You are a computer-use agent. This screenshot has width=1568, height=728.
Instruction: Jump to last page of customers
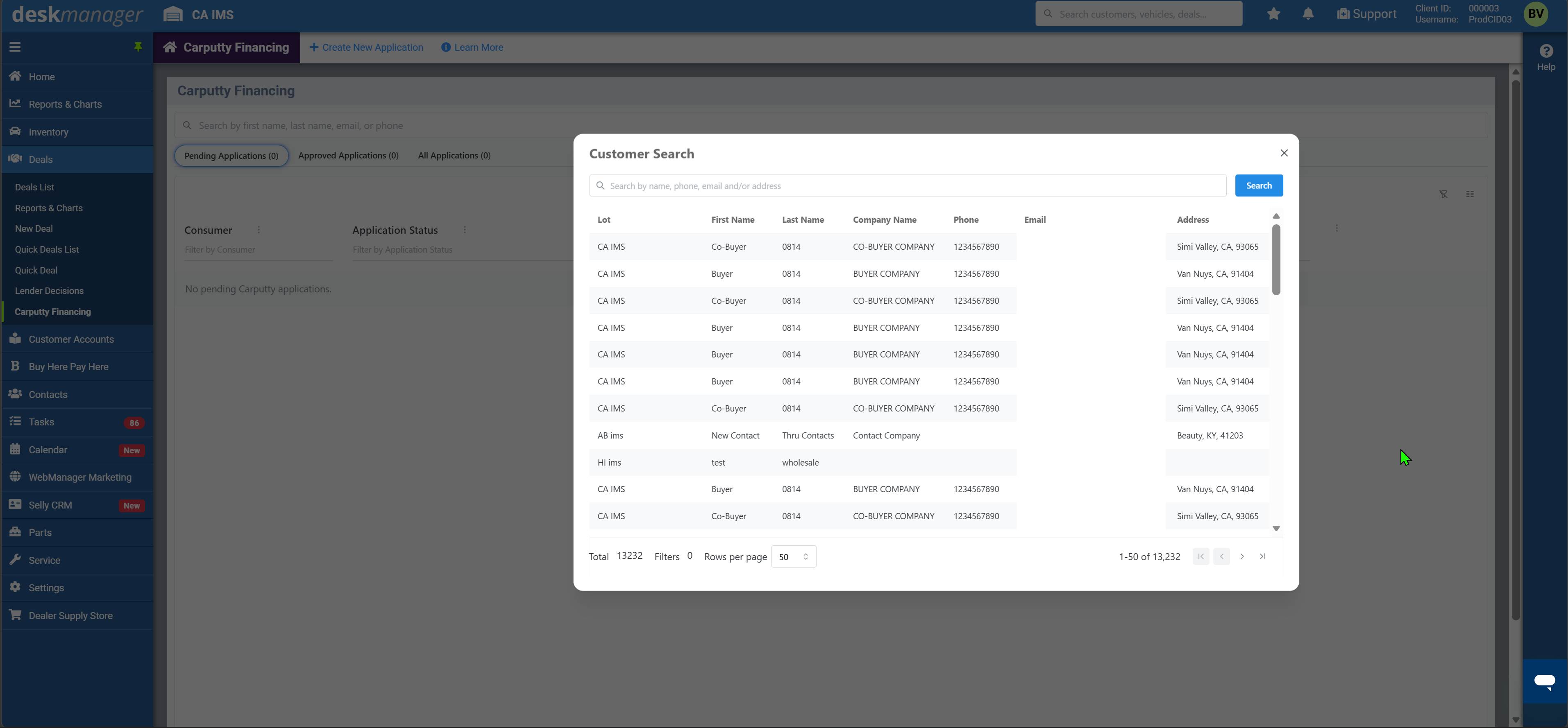[x=1263, y=556]
